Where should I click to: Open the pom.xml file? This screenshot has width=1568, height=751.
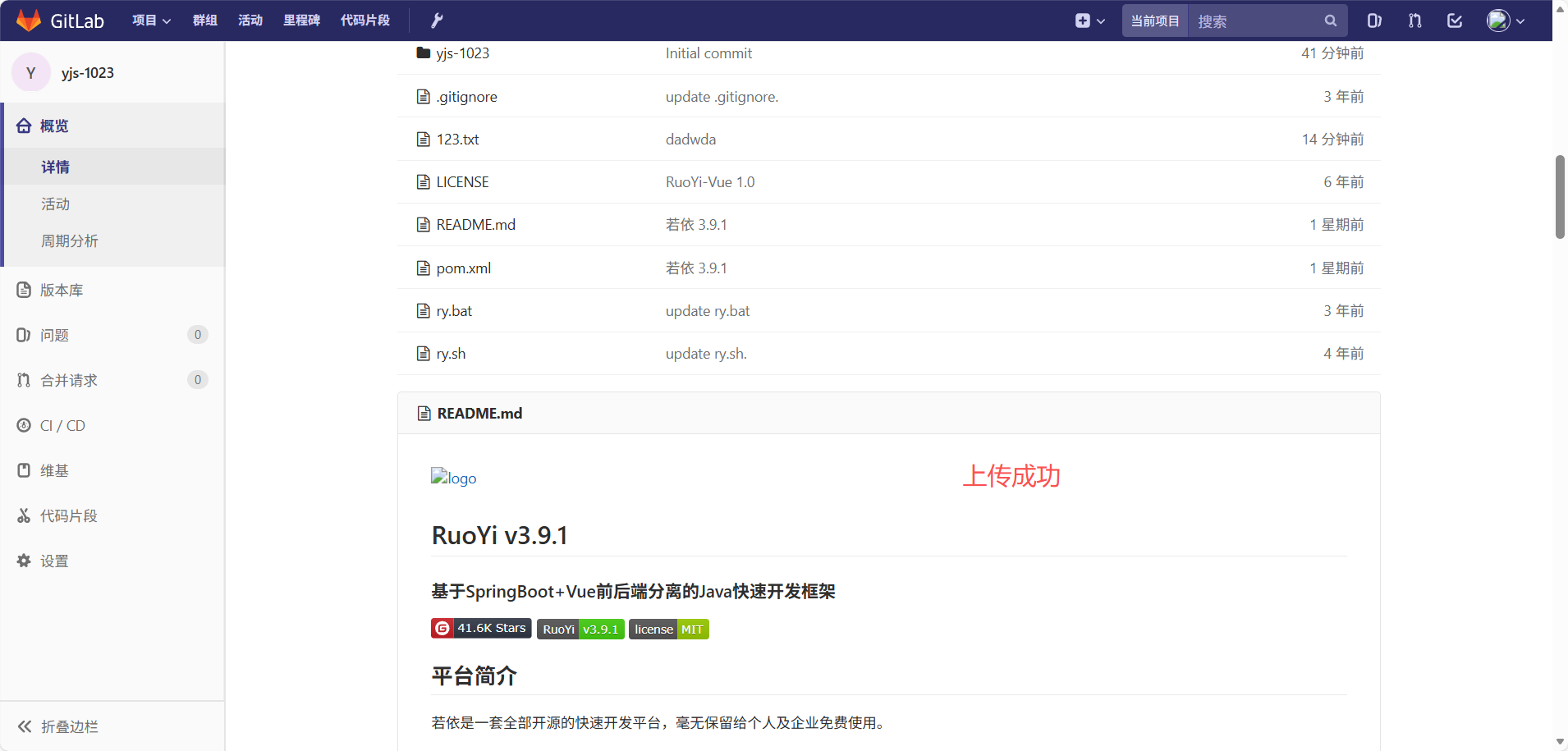pyautogui.click(x=464, y=268)
